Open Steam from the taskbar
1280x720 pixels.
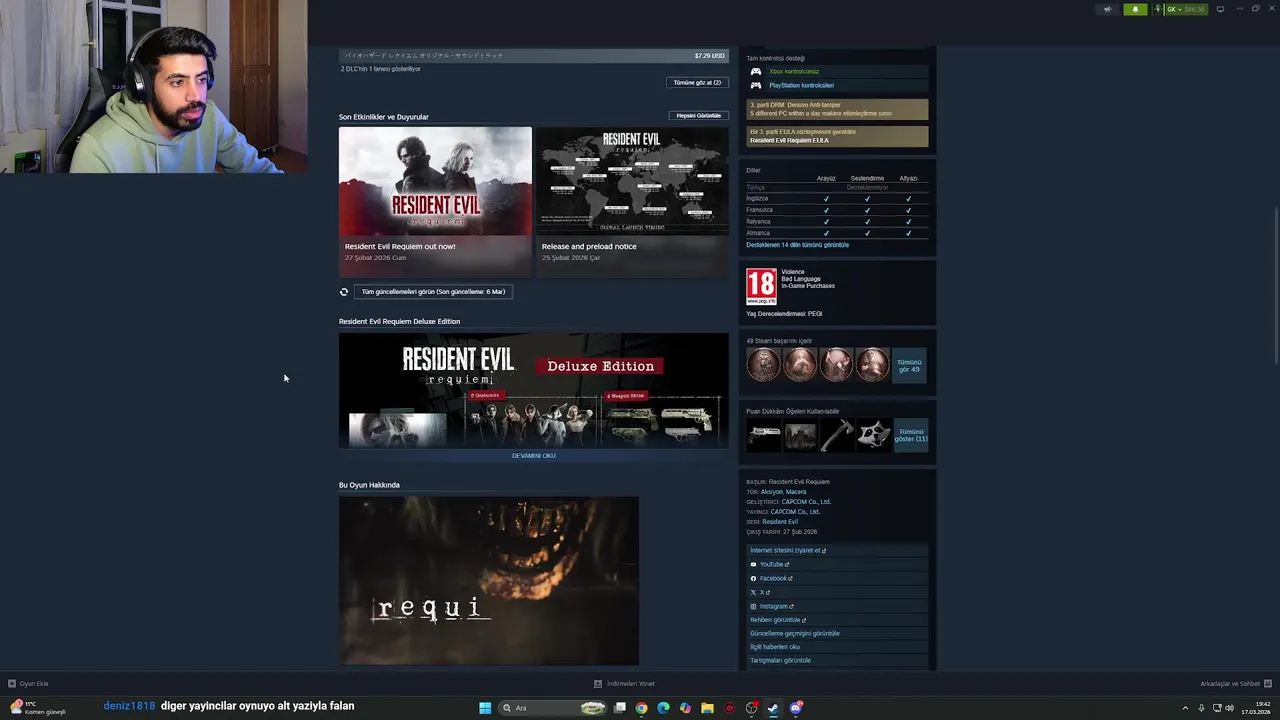[773, 708]
